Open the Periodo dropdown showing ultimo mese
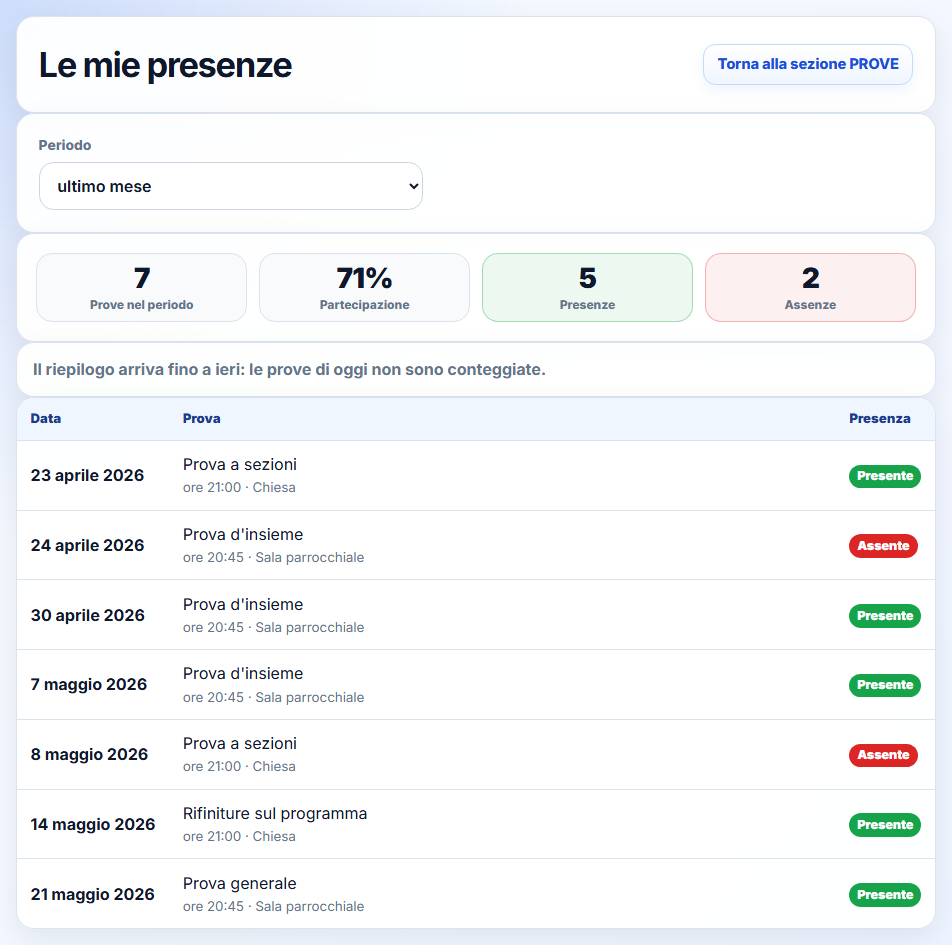The height and width of the screenshot is (945, 952). tap(231, 186)
